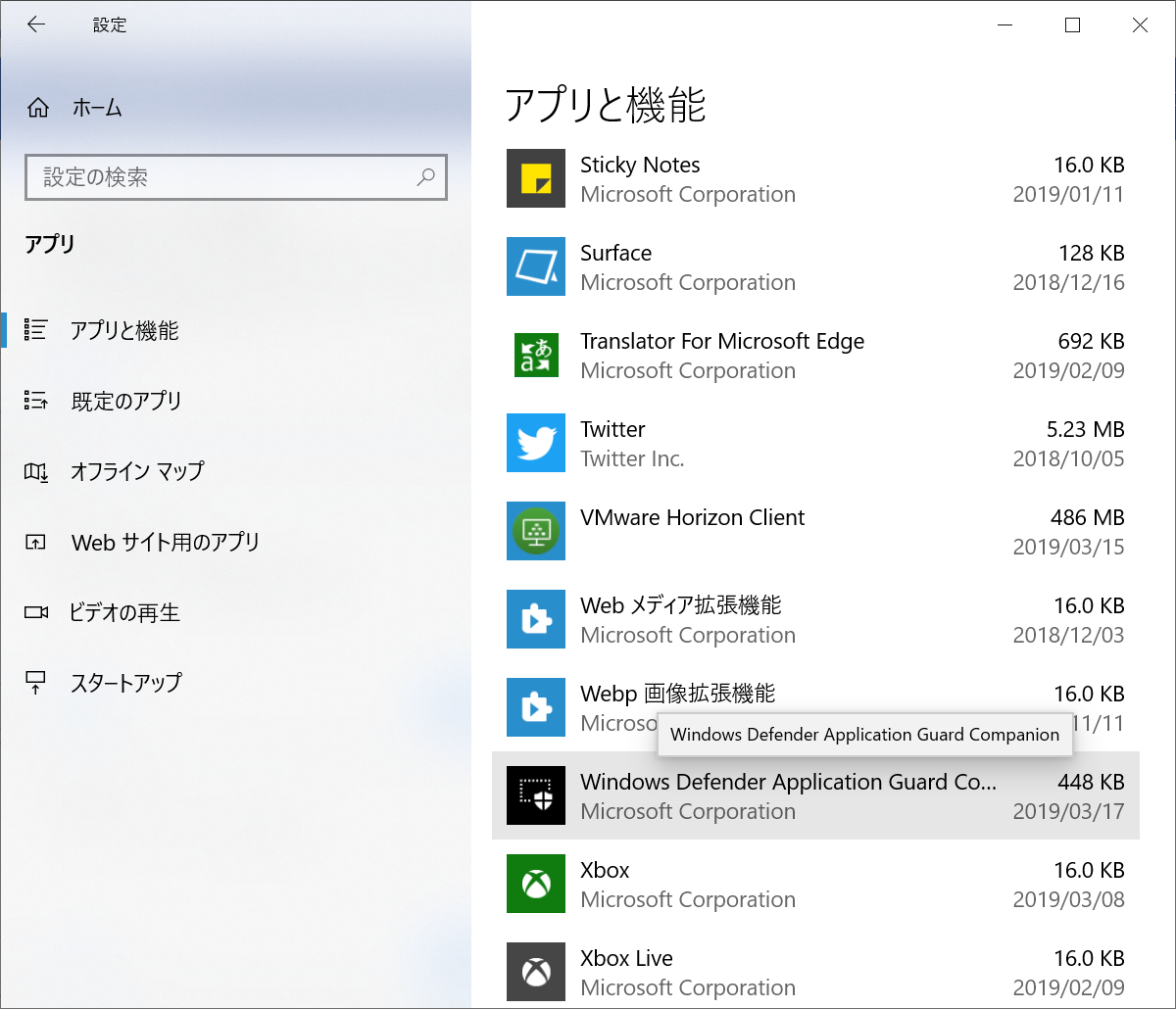Click the gray Xbox Live icon
1176x1009 pixels.
(536, 972)
